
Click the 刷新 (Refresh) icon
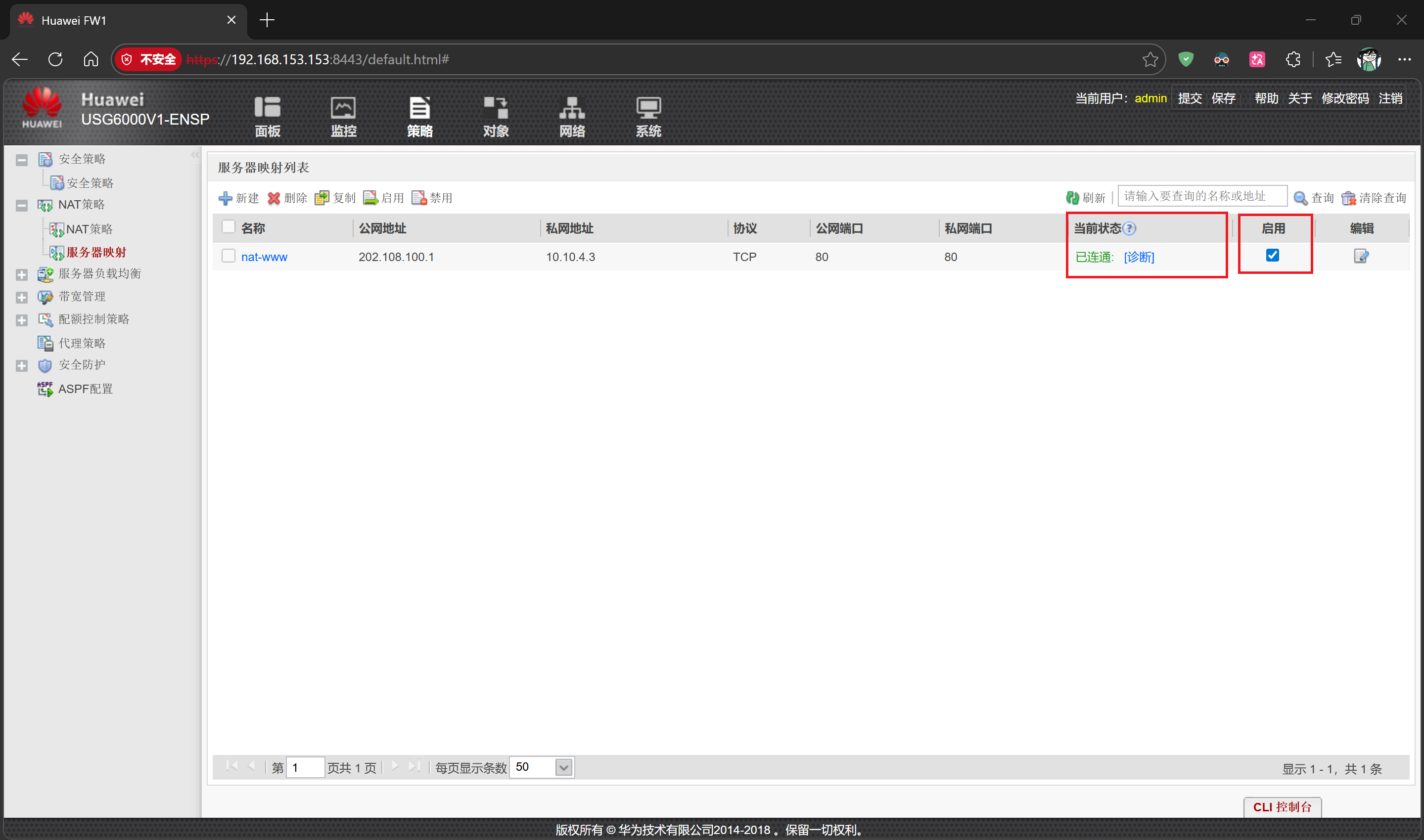tap(1072, 198)
